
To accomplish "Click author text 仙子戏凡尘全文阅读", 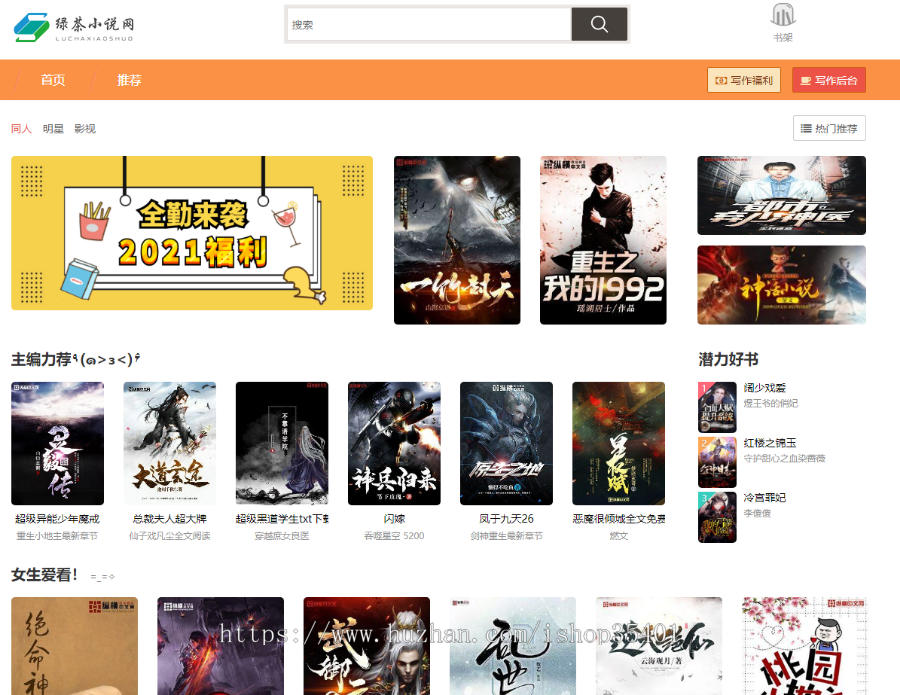I will click(x=170, y=536).
